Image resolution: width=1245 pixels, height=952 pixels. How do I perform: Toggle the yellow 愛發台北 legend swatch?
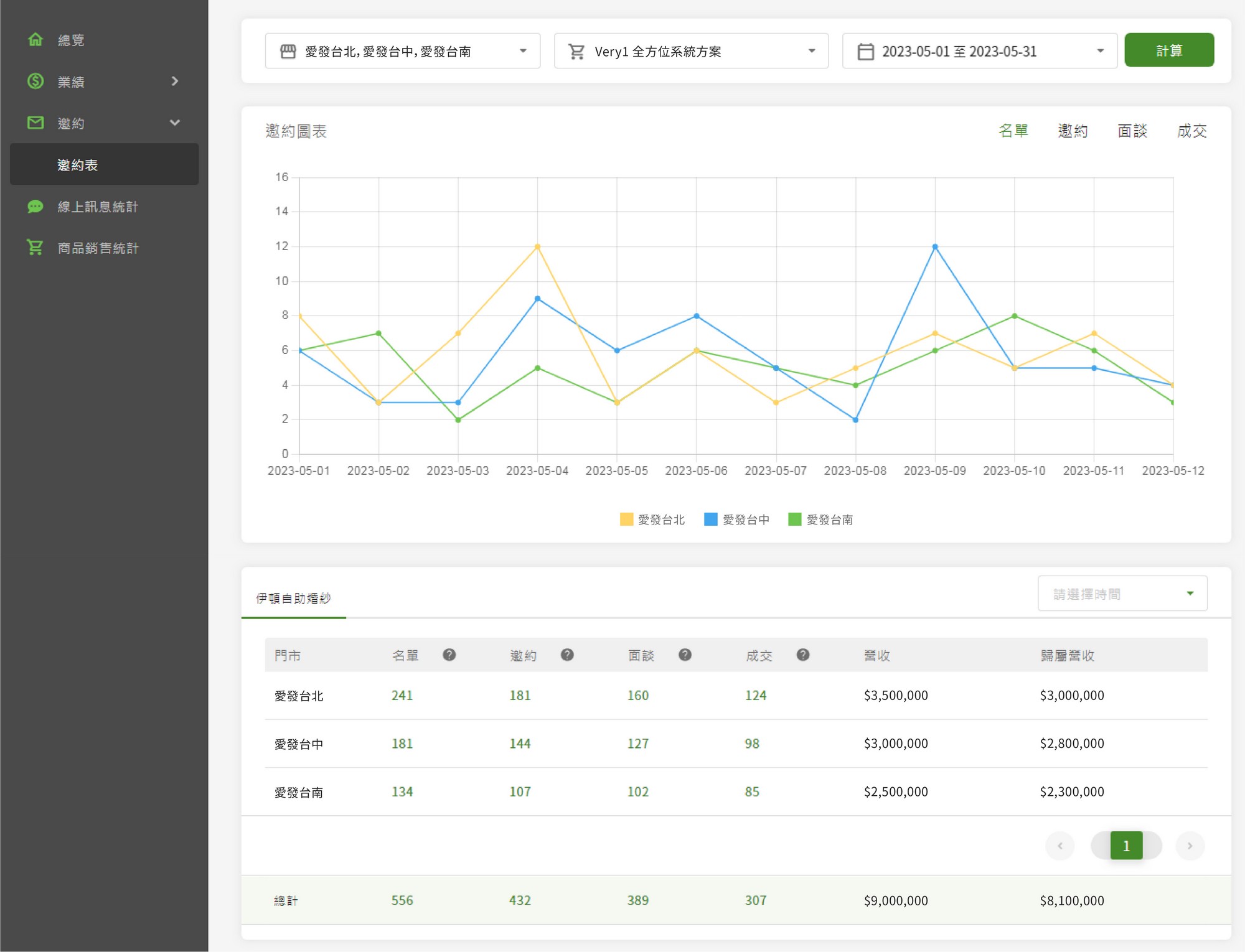(626, 519)
